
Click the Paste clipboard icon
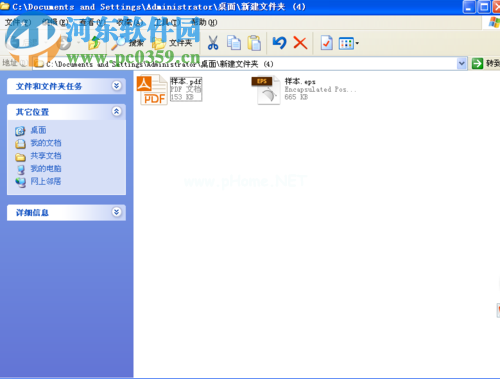254,43
